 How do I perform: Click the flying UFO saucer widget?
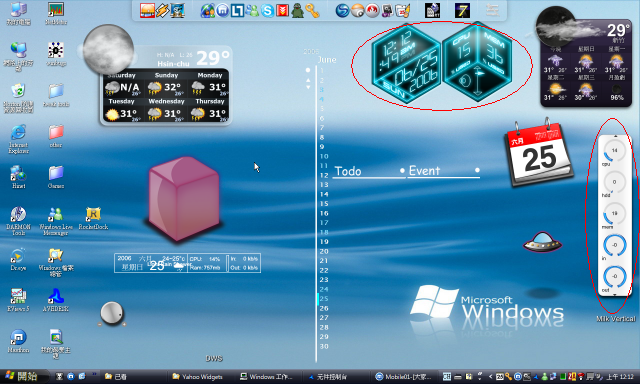coord(542,242)
